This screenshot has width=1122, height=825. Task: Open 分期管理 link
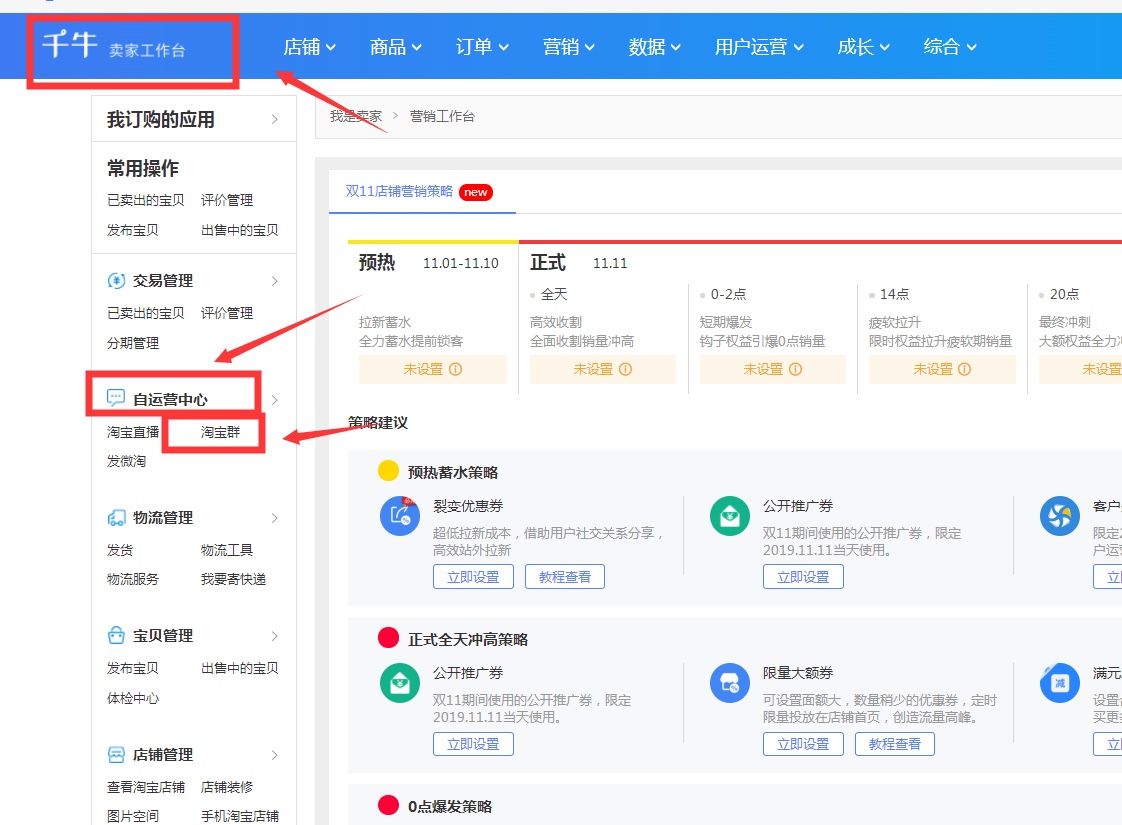132,343
